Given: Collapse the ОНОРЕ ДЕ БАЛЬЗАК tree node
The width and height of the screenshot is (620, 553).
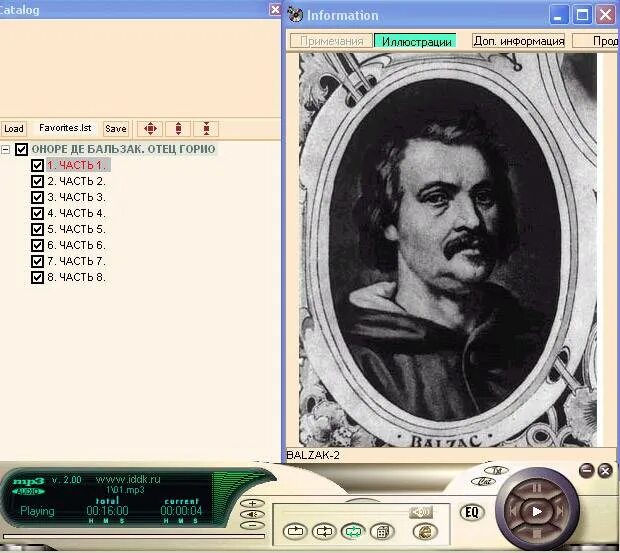Looking at the screenshot, I should 5,149.
